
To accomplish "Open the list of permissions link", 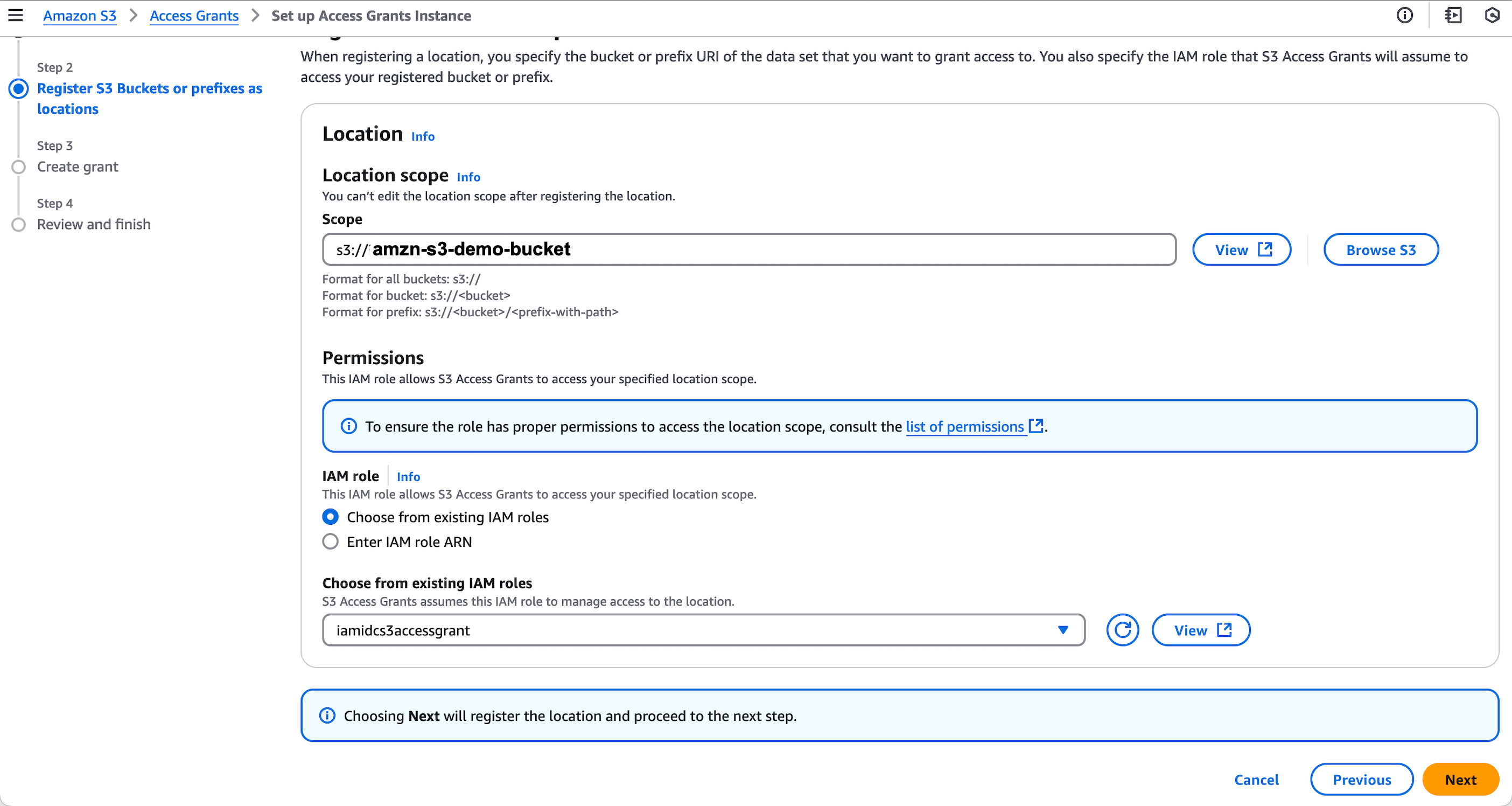I will pyautogui.click(x=964, y=427).
